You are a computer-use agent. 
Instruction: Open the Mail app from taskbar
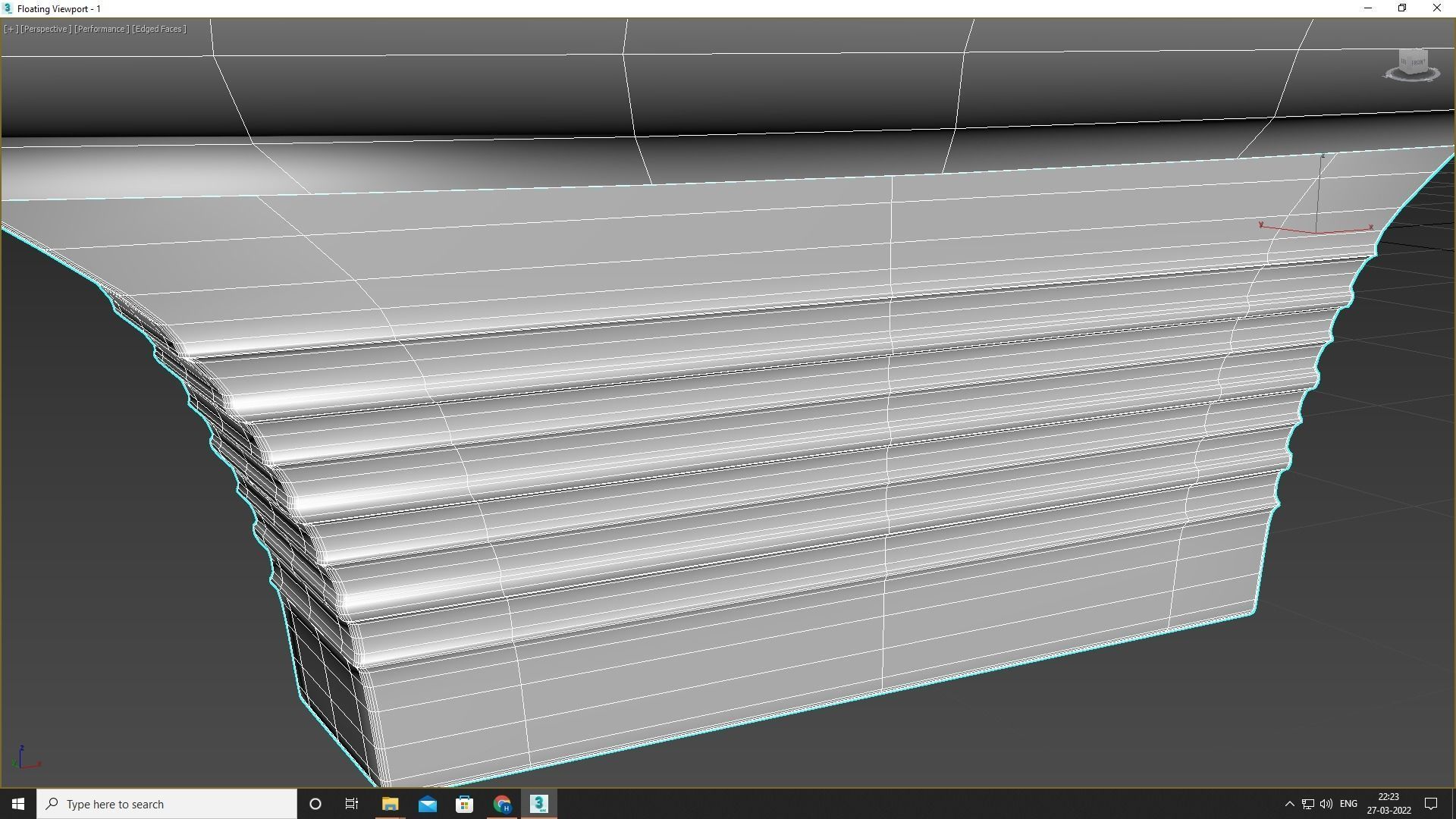tap(427, 804)
